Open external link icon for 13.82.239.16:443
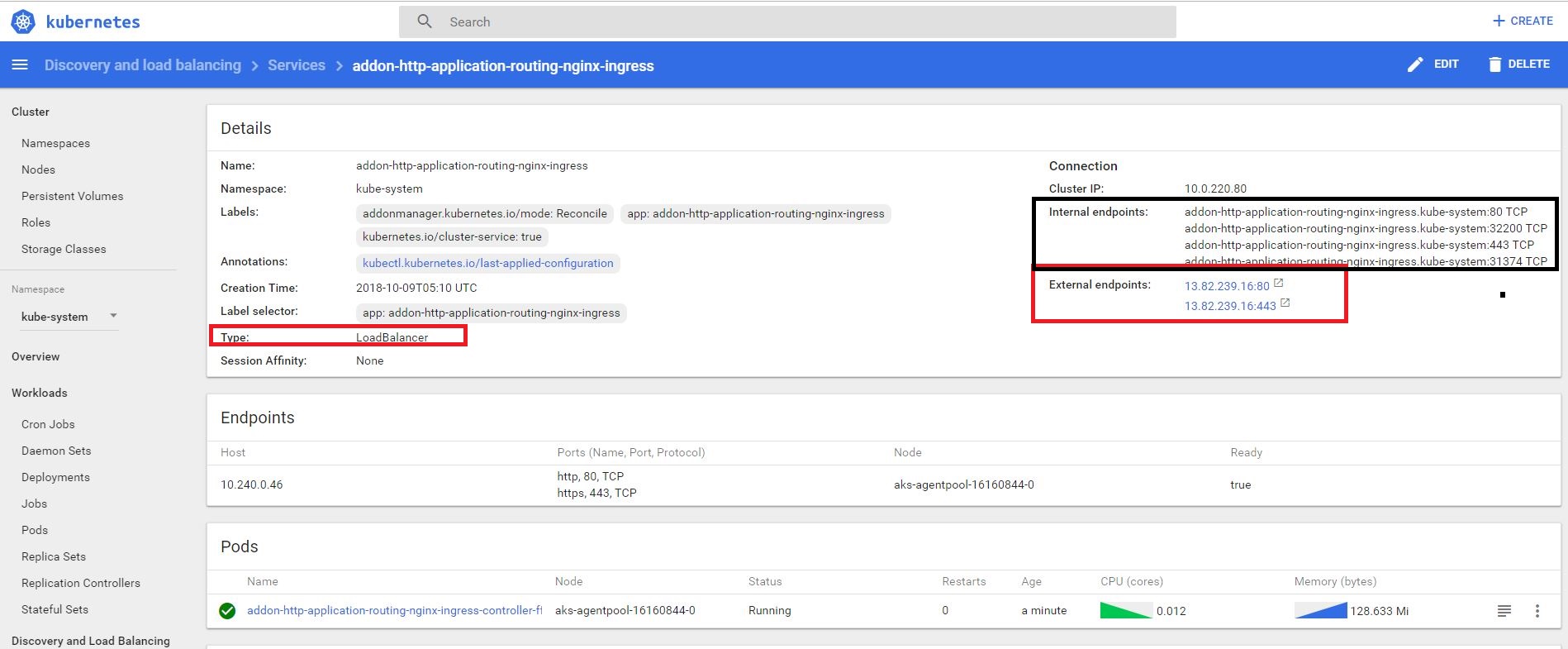 pyautogui.click(x=1285, y=303)
